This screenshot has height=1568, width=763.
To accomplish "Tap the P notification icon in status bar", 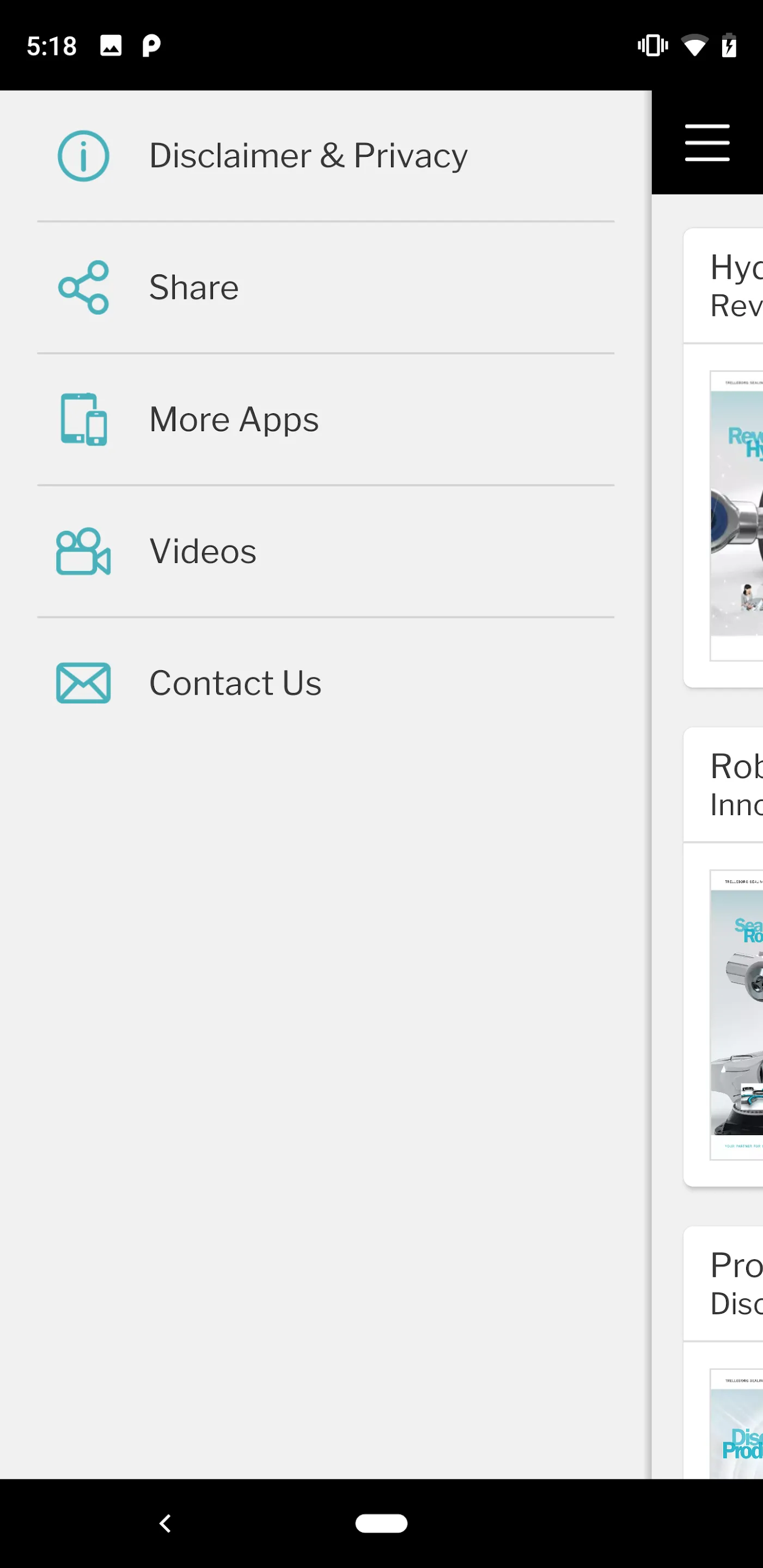I will [151, 46].
